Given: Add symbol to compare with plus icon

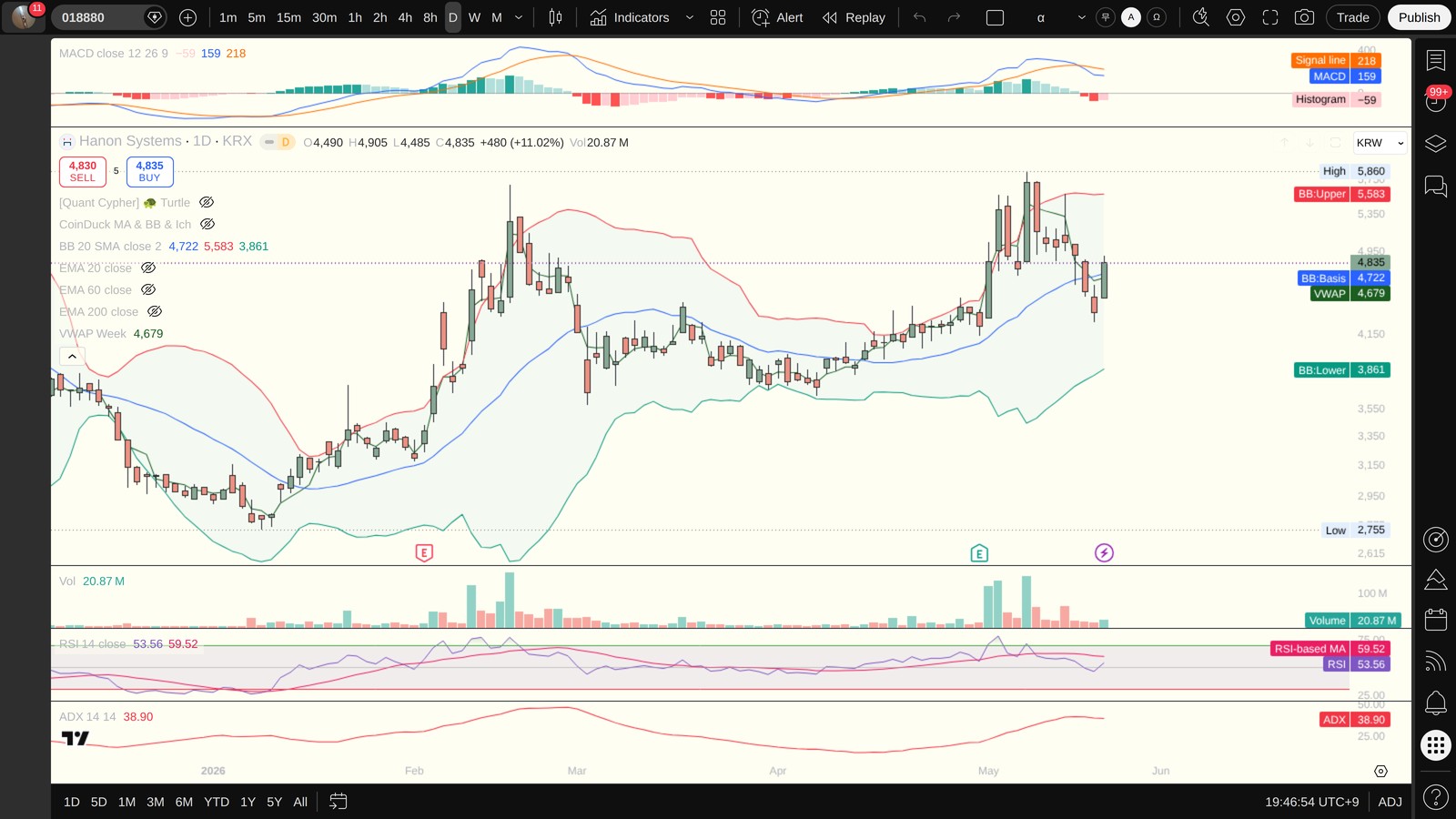Looking at the screenshot, I should (187, 17).
